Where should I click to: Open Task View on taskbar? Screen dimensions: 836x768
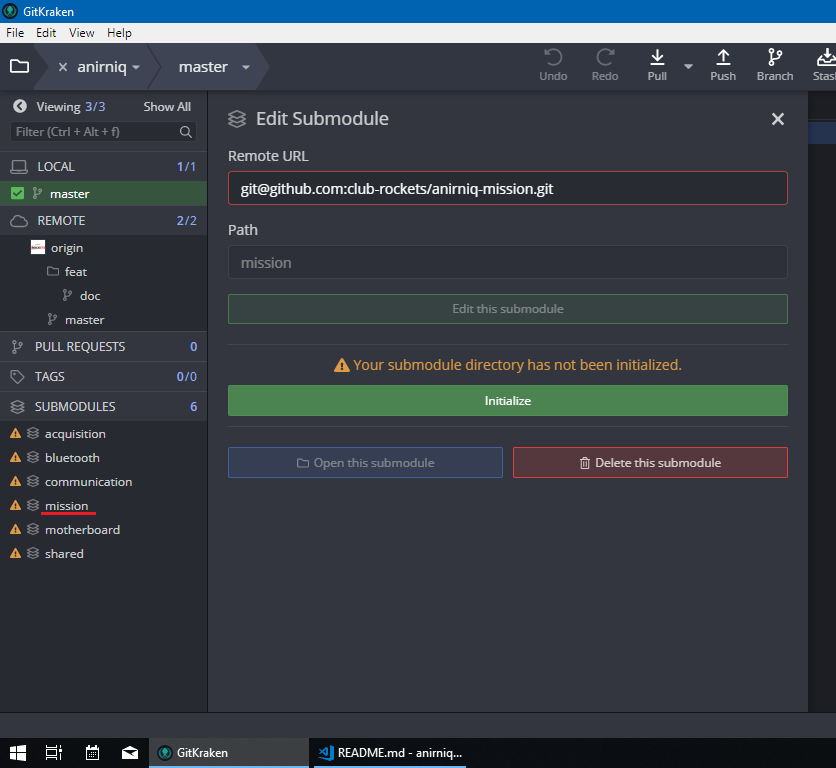coord(54,753)
